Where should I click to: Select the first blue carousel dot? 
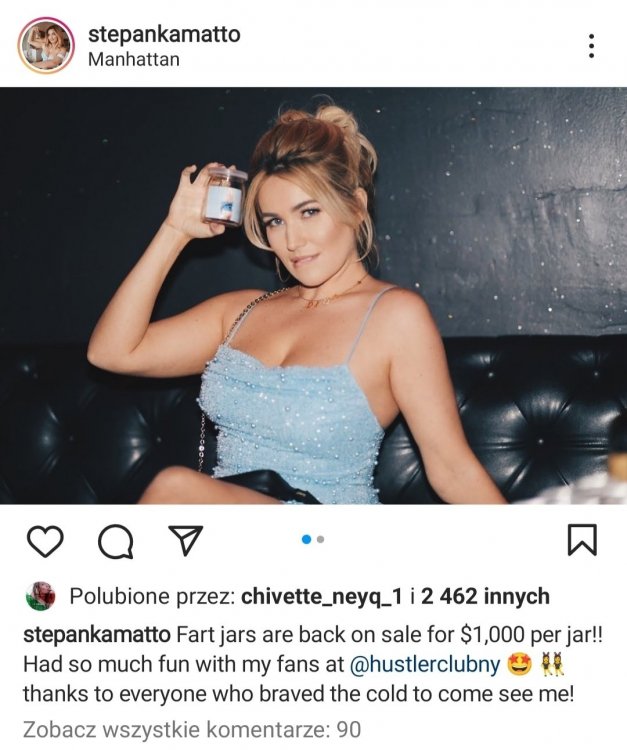point(307,540)
